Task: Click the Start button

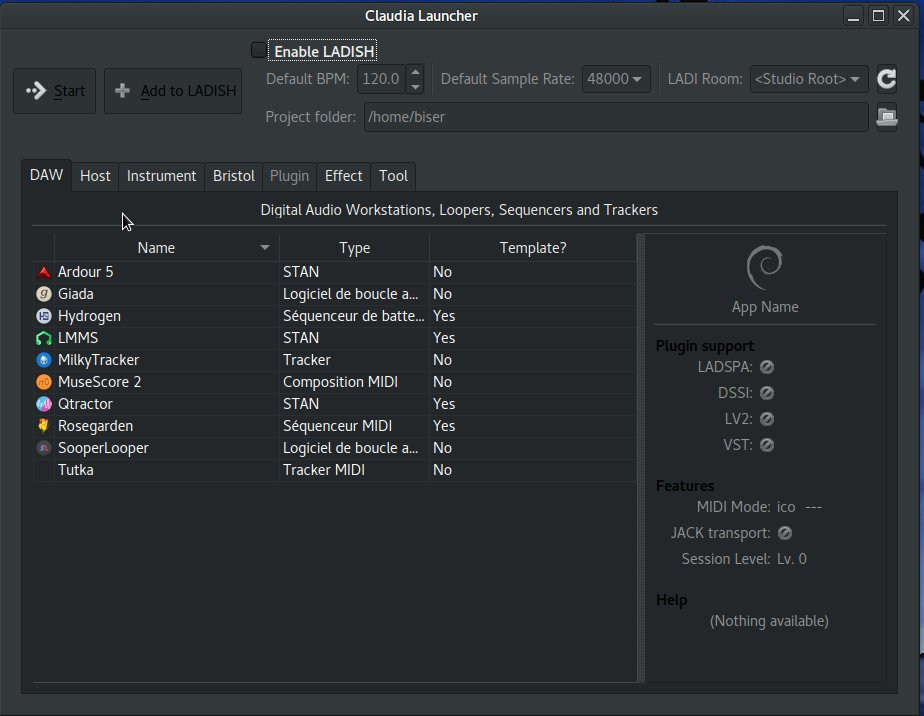Action: click(55, 91)
